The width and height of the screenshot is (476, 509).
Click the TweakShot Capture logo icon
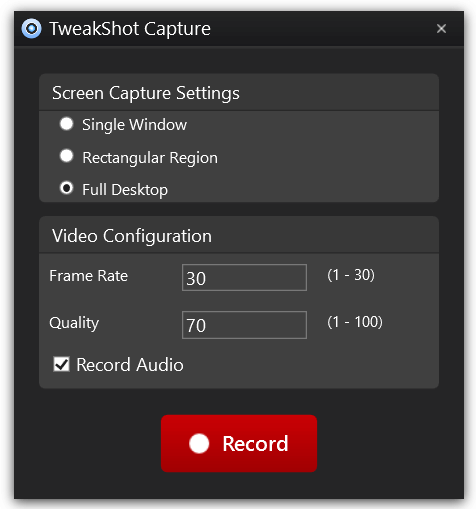coord(32,29)
